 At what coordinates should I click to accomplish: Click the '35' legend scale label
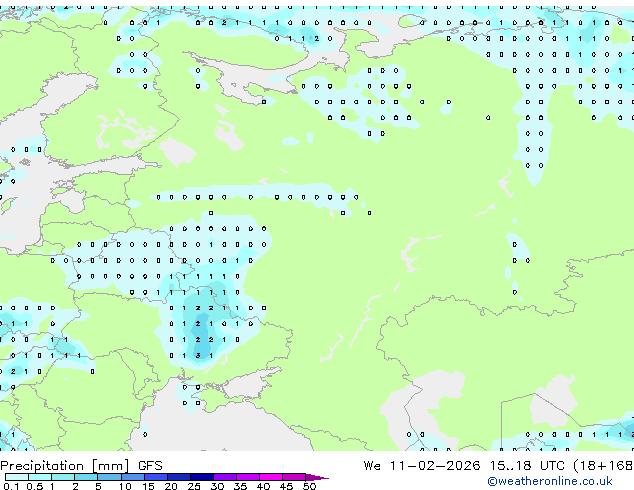(240, 486)
